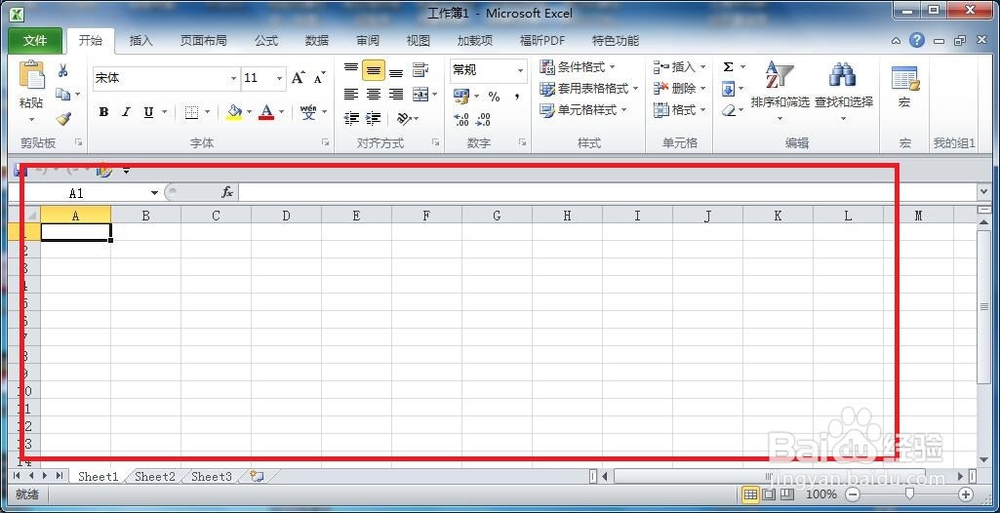Switch to the 公式 tab
Viewport: 1000px width, 513px height.
[x=266, y=41]
